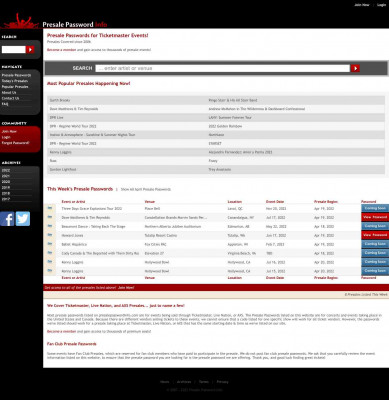Open Popular Presales in the Navigate menu
This screenshot has height=400, width=389.
[15, 87]
